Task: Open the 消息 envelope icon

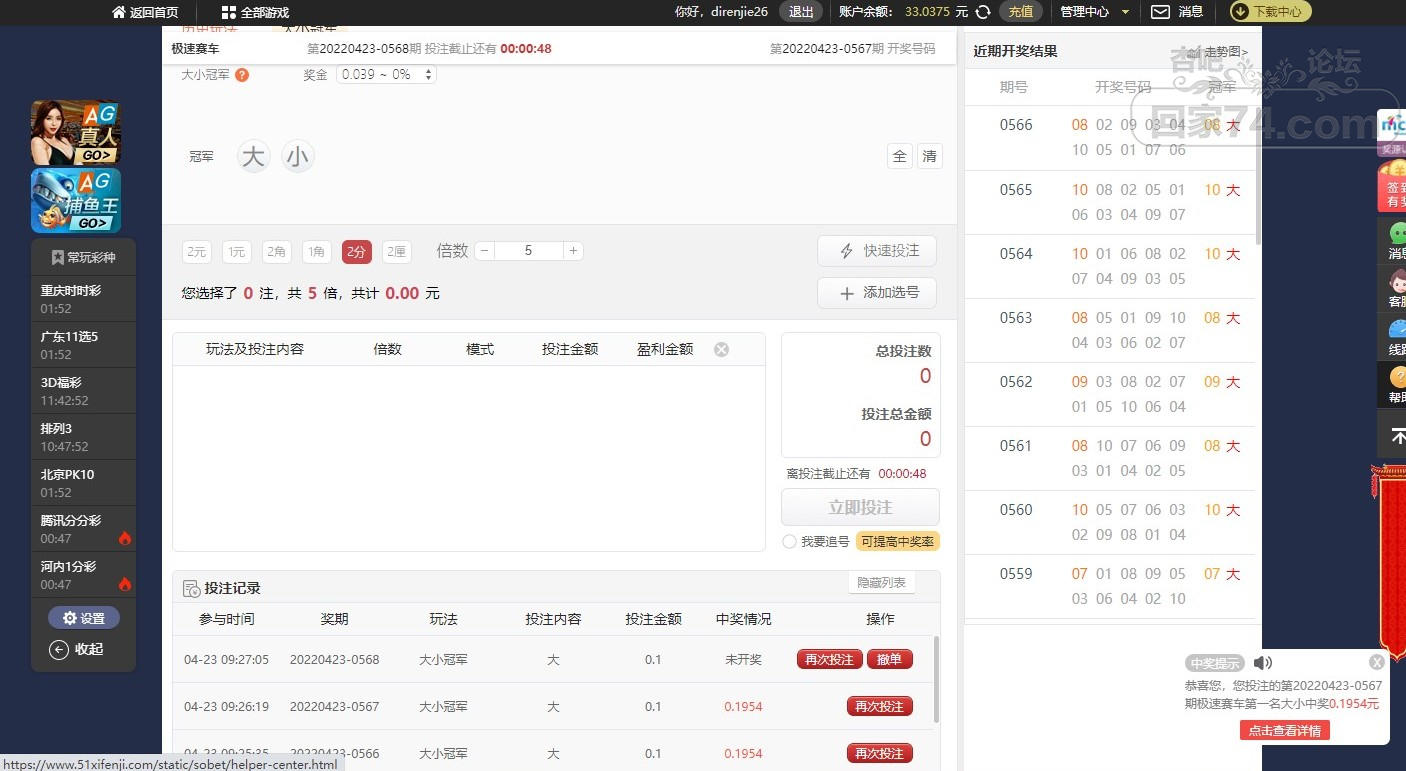Action: 1160,12
